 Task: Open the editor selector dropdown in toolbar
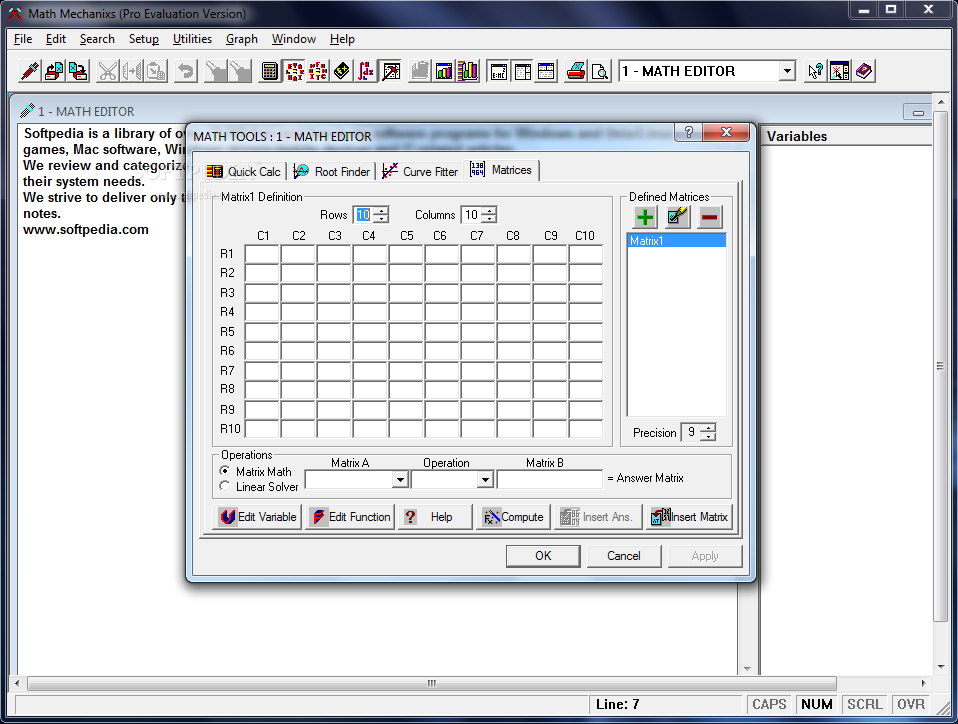tap(787, 71)
